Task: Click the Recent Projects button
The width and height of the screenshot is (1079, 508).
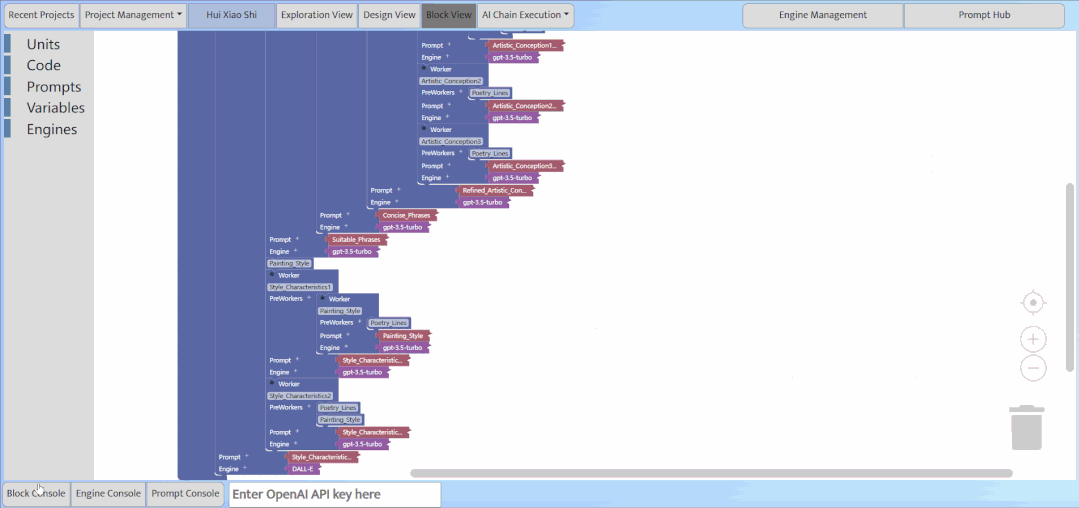Action: pyautogui.click(x=41, y=14)
